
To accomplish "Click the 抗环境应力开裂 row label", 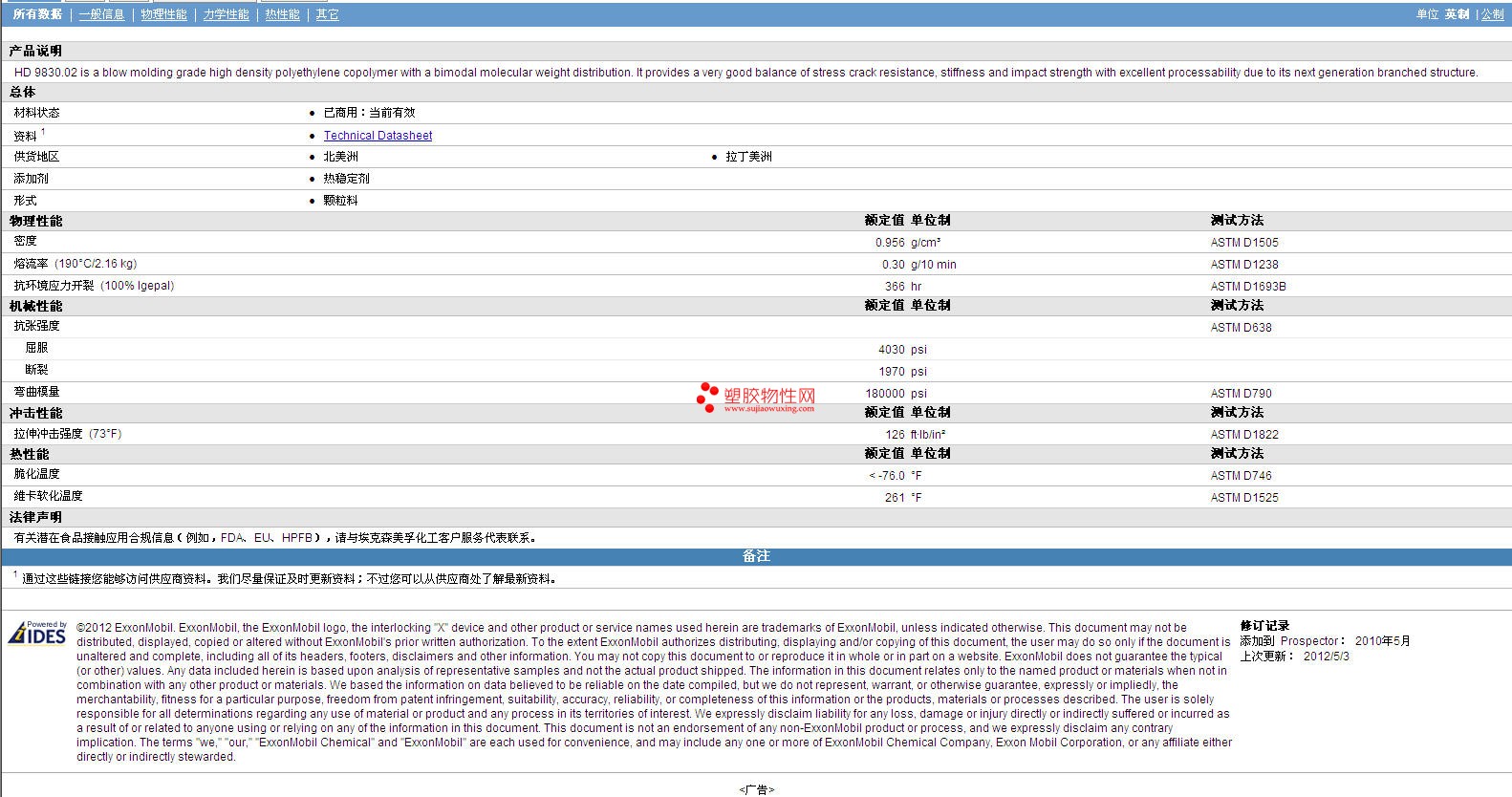I will pyautogui.click(x=94, y=286).
